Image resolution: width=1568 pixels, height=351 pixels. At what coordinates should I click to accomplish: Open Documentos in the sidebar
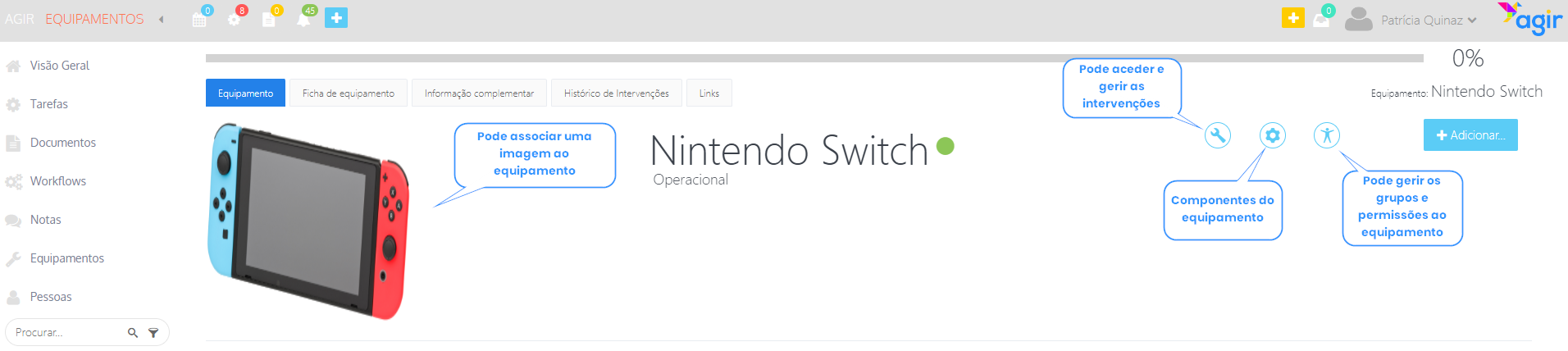[x=63, y=143]
